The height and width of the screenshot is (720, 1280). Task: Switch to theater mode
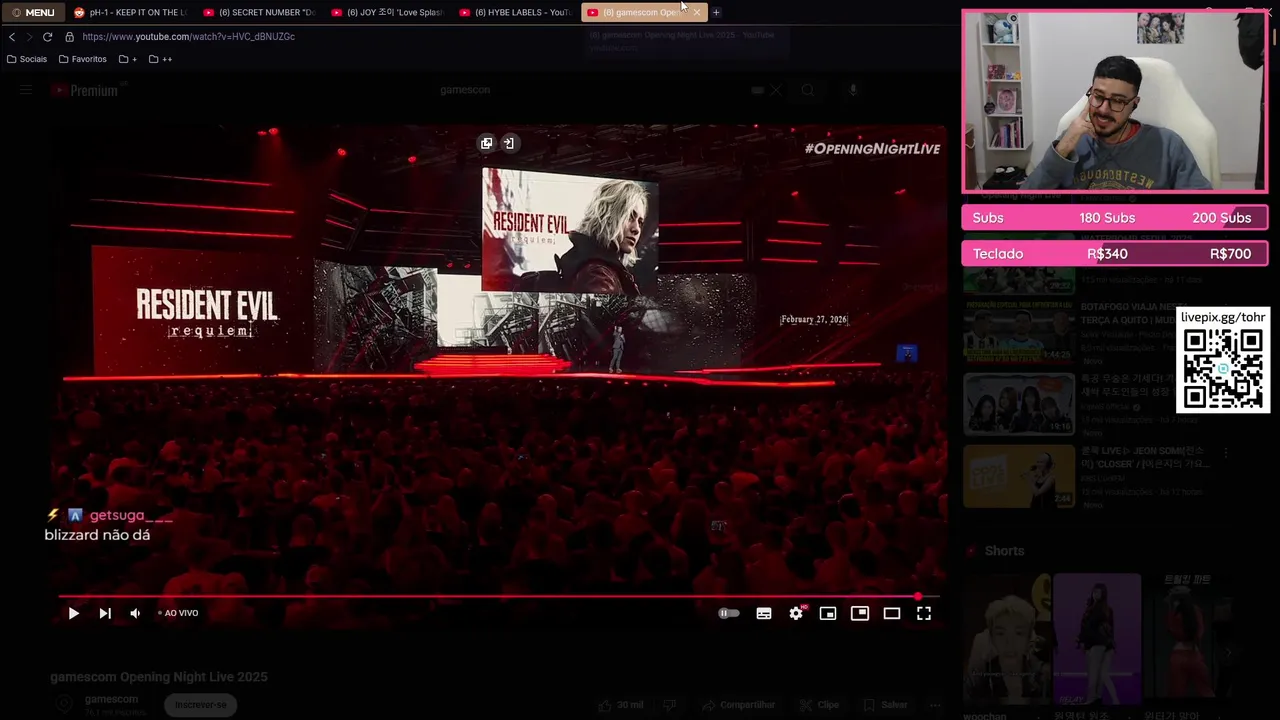pos(892,613)
